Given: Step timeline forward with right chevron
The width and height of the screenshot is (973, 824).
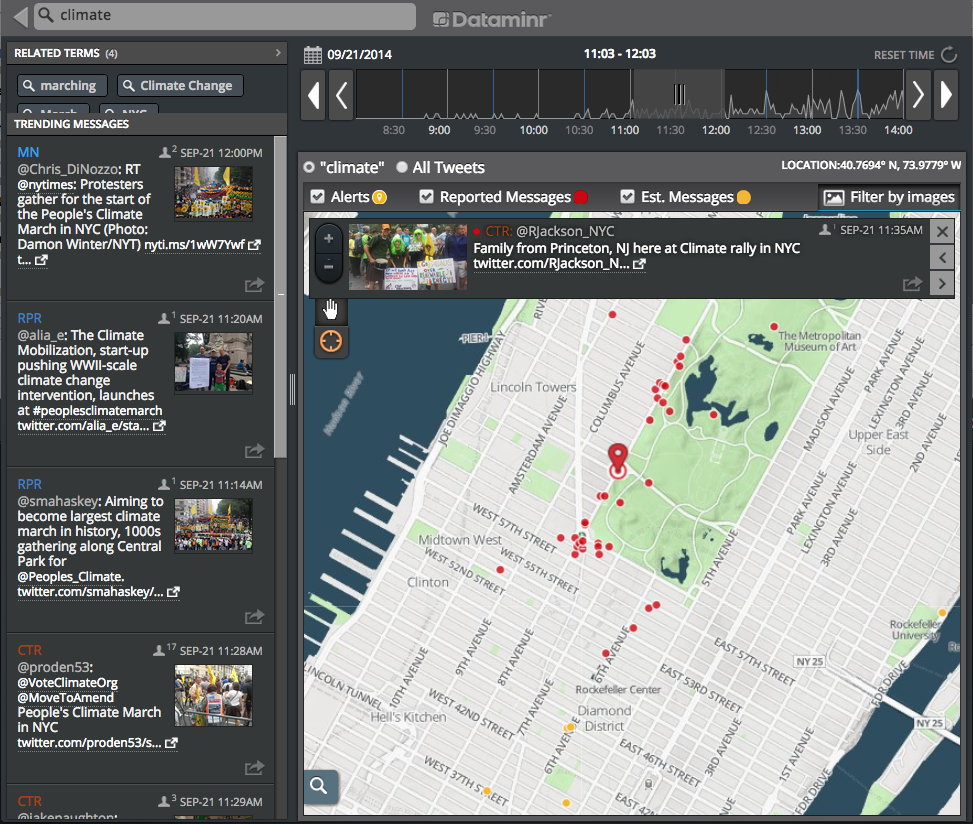Looking at the screenshot, I should 918,95.
